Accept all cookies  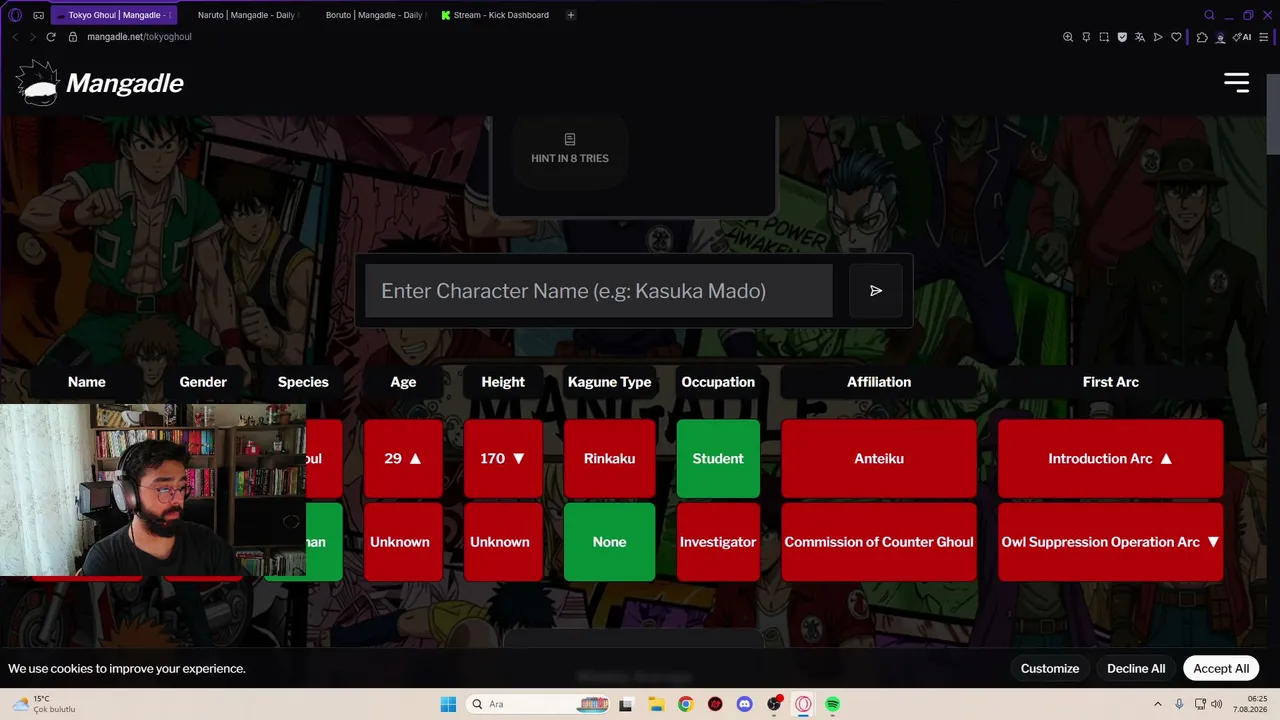click(1221, 669)
